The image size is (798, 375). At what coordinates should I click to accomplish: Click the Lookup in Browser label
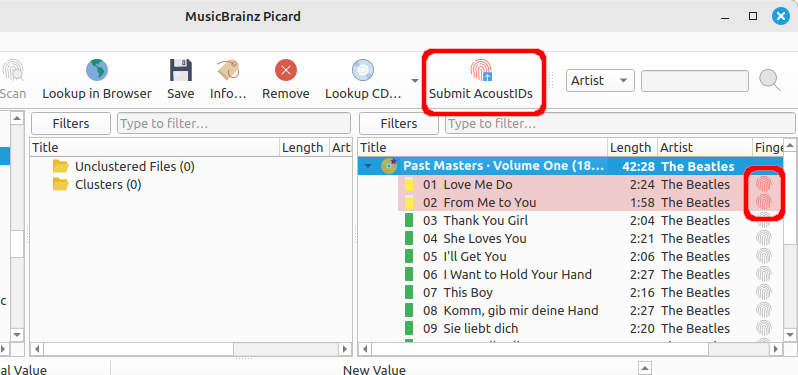point(97,94)
